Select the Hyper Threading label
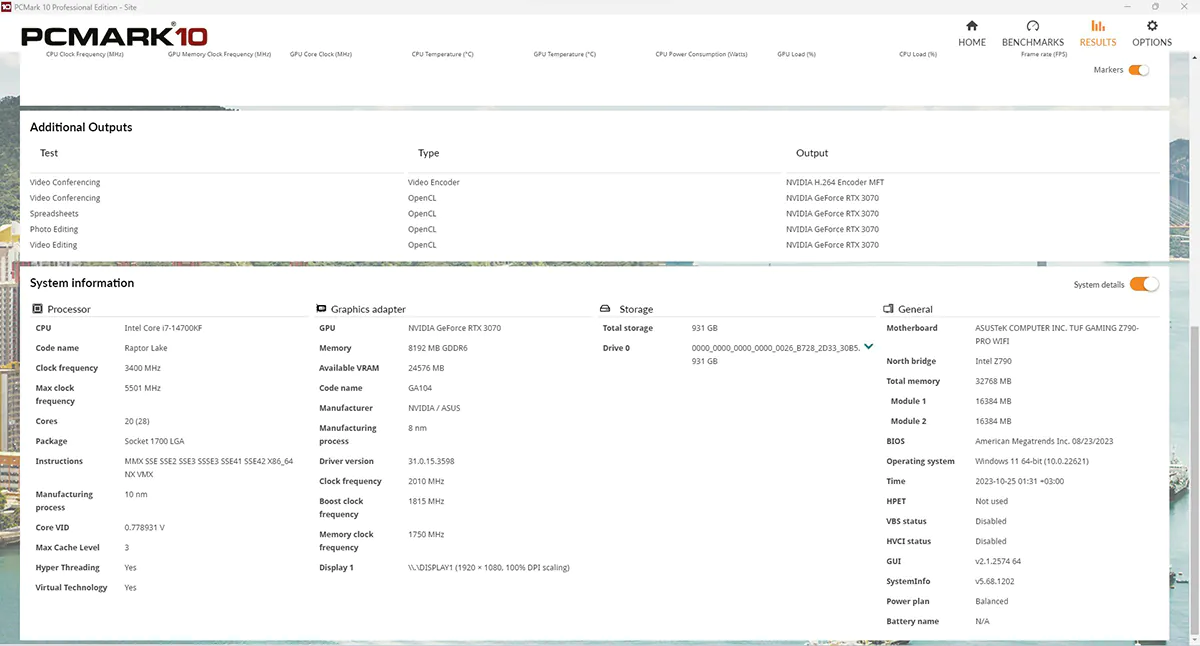Screen dimensions: 1200x646 [x=68, y=567]
